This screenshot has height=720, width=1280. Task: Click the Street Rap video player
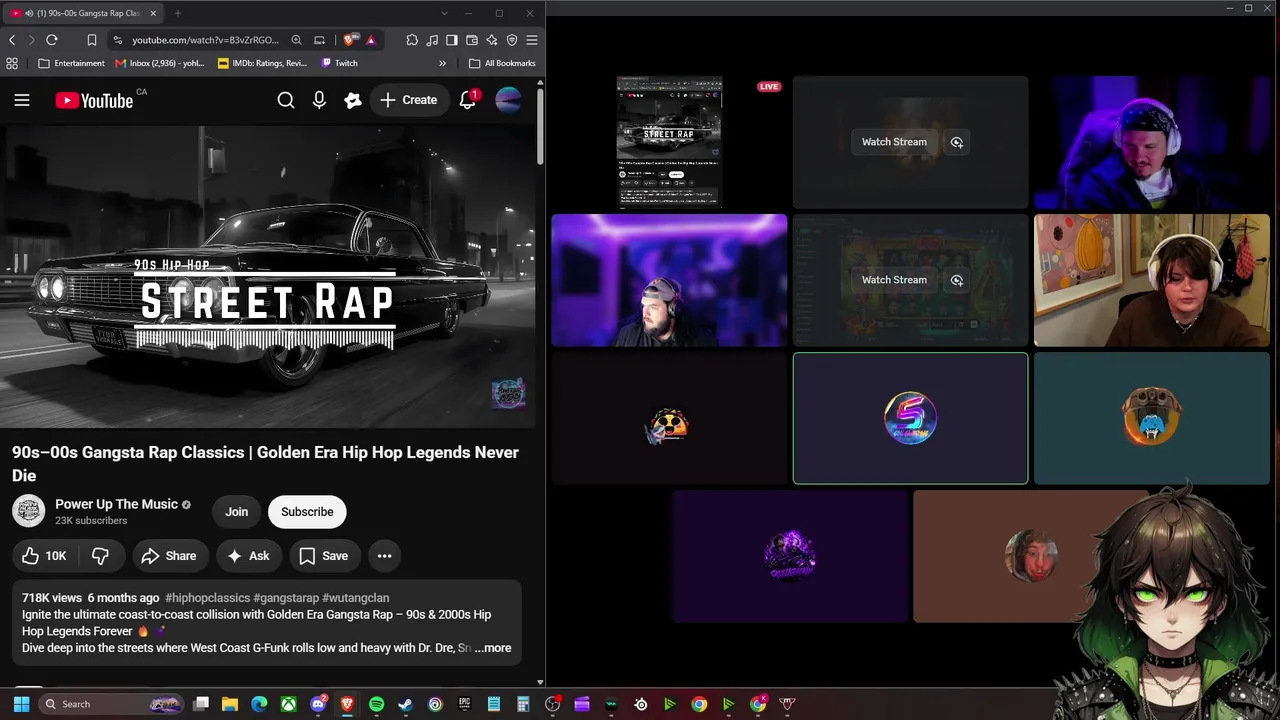(x=268, y=276)
